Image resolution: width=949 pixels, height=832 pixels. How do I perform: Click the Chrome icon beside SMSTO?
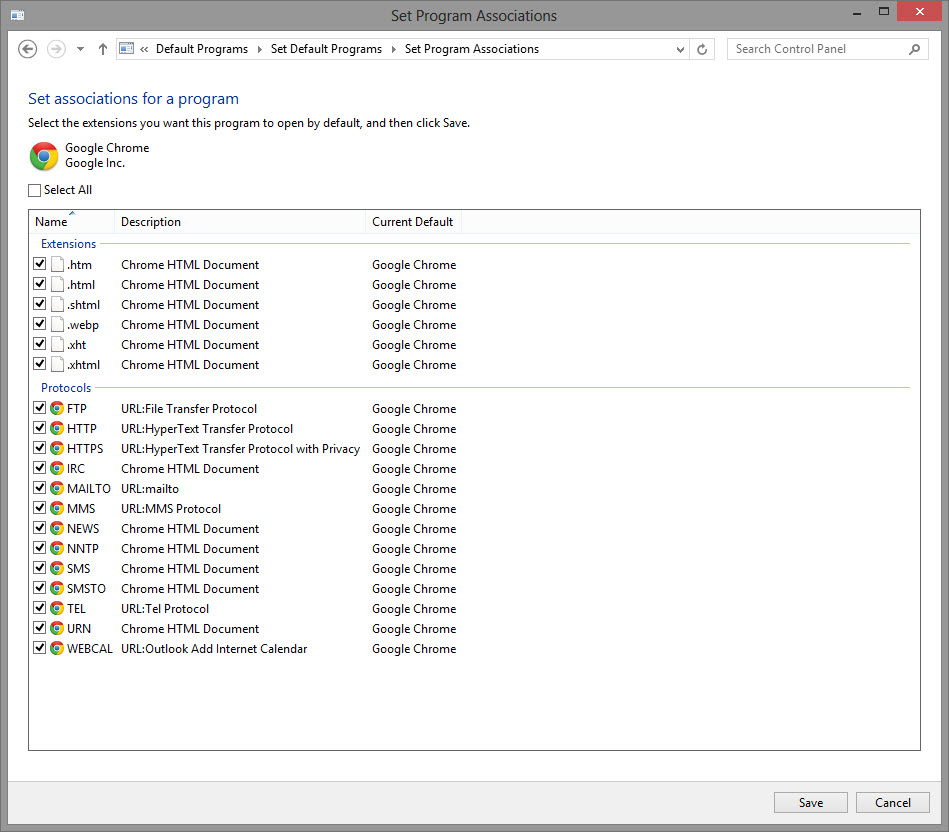click(x=57, y=588)
